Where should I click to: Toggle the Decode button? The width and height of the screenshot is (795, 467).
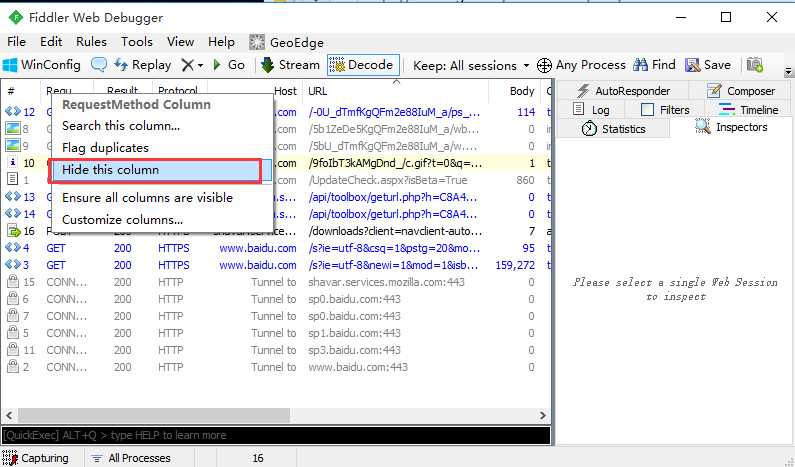(363, 65)
